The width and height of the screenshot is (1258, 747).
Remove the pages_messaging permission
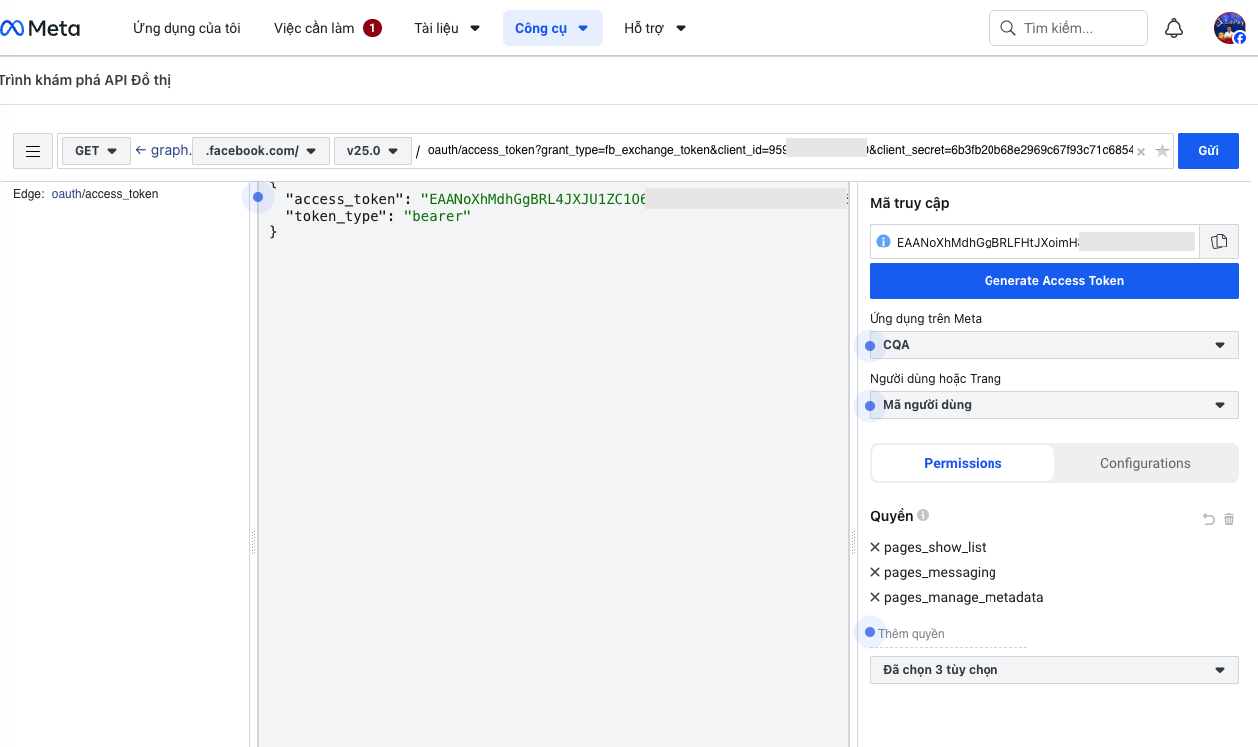[x=875, y=572]
